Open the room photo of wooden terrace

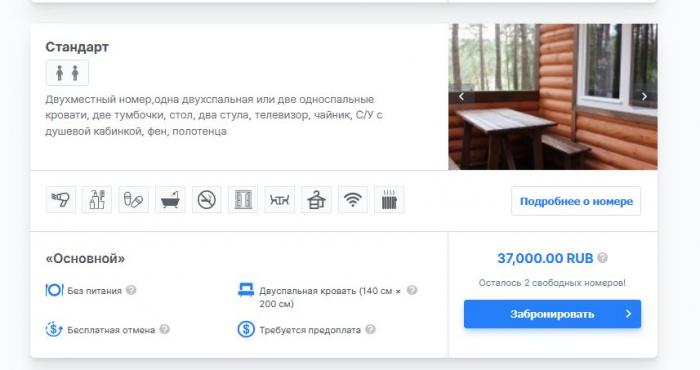tap(553, 97)
